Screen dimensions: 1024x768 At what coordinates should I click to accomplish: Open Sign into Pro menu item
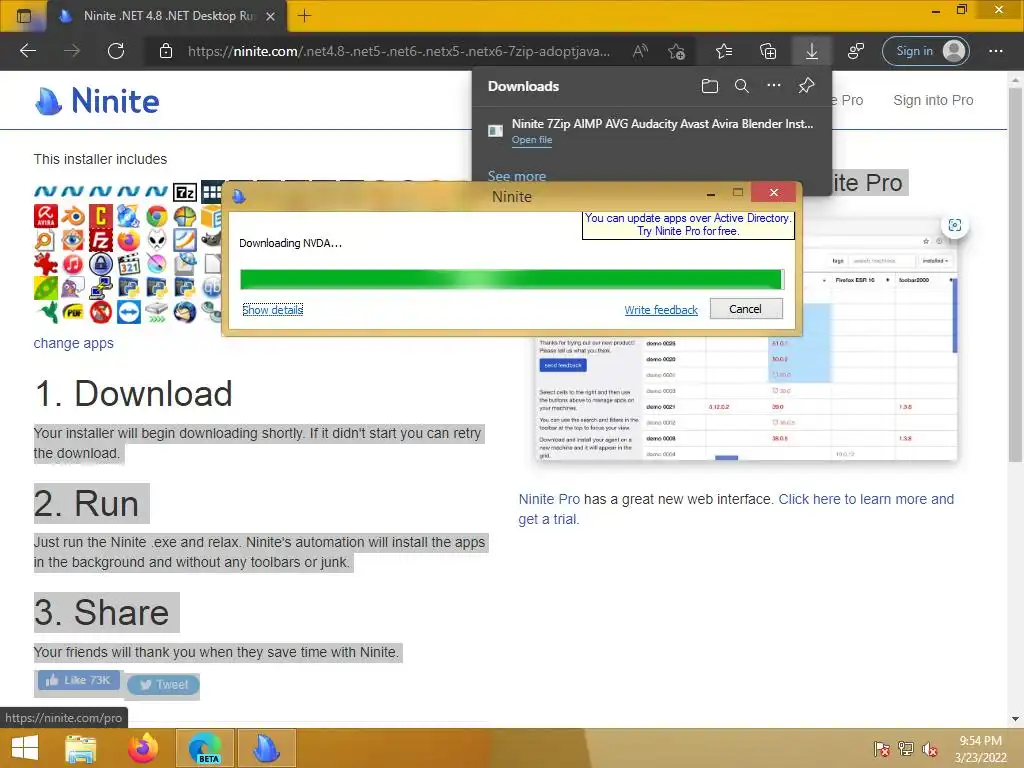coord(933,100)
